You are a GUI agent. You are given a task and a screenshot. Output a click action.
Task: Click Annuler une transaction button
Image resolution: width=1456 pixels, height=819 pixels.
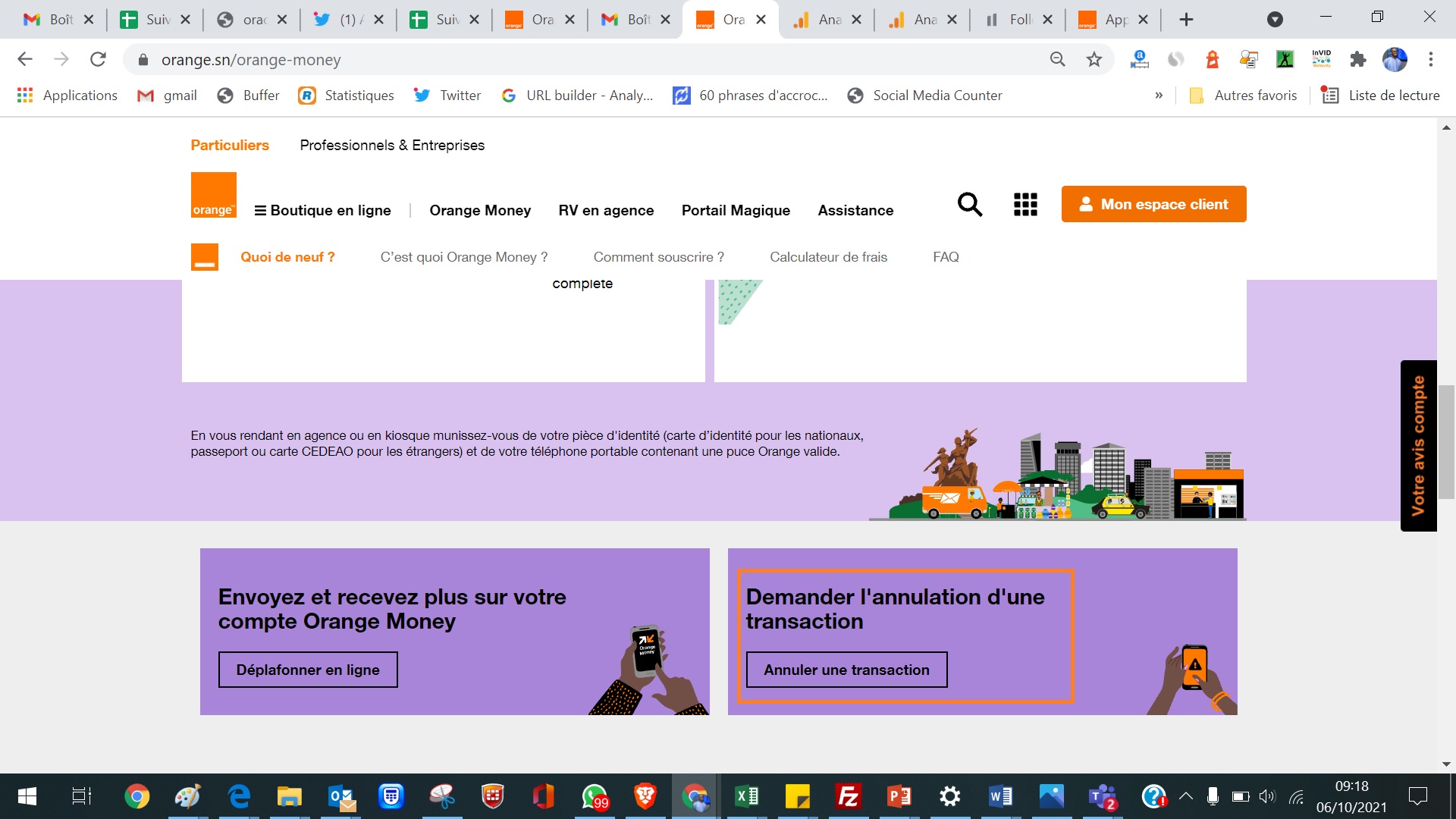coord(847,670)
